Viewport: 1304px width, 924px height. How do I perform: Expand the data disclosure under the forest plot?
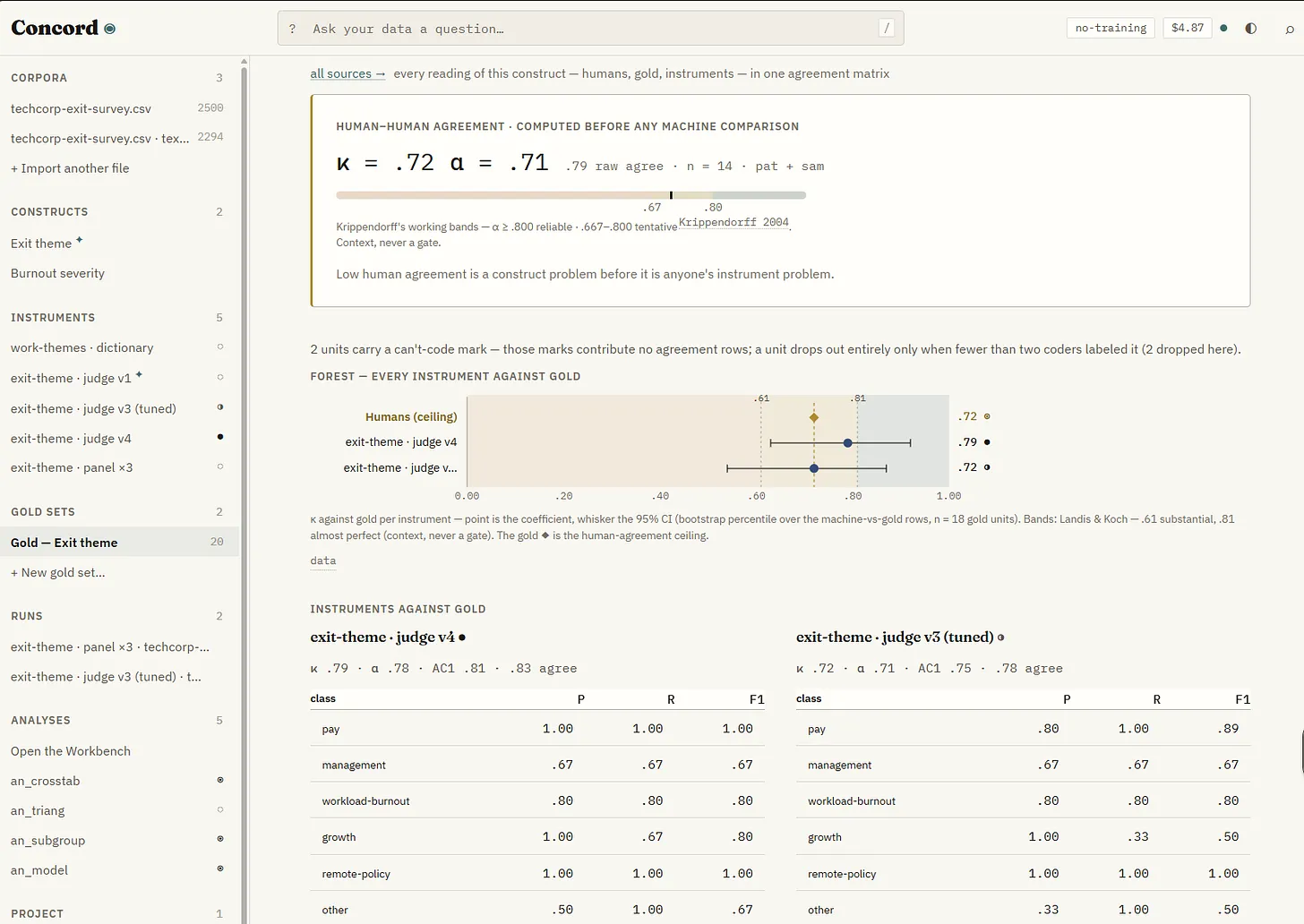coord(323,560)
